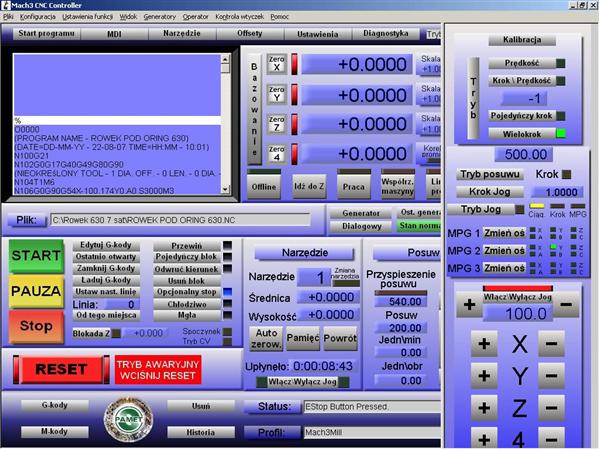This screenshot has width=599, height=449.
Task: Toggle Prędkość MPG mode
Action: [522, 63]
